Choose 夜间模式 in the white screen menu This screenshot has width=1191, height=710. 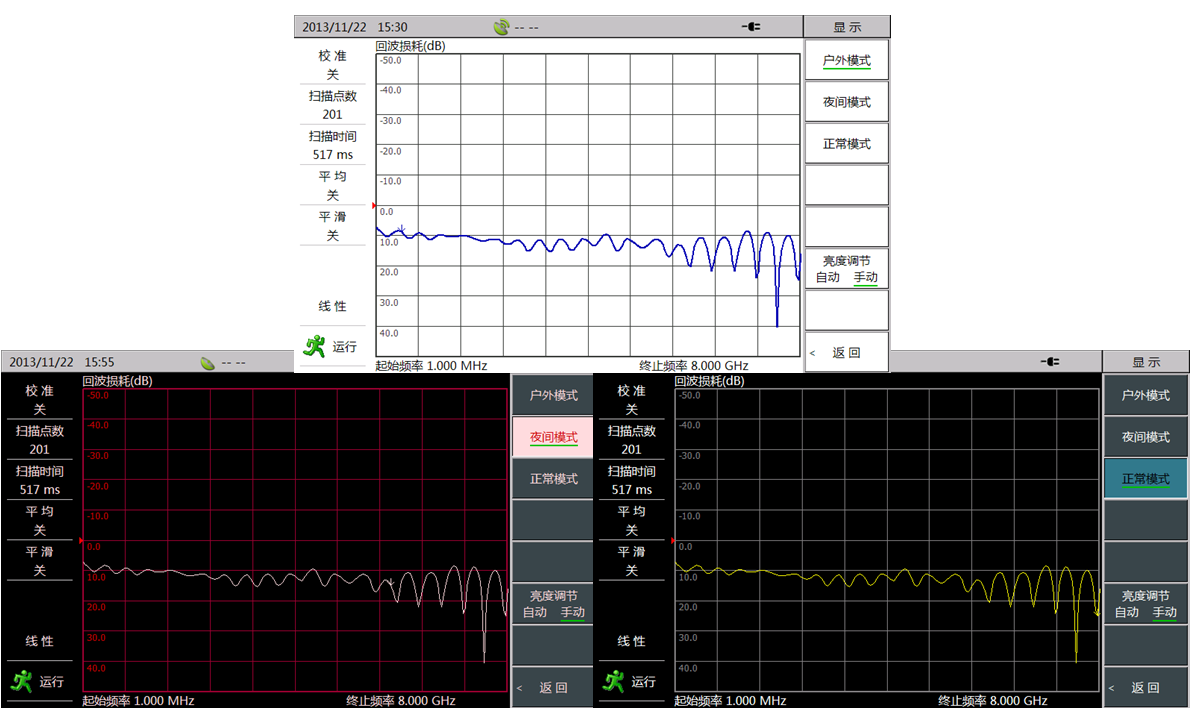click(x=846, y=102)
